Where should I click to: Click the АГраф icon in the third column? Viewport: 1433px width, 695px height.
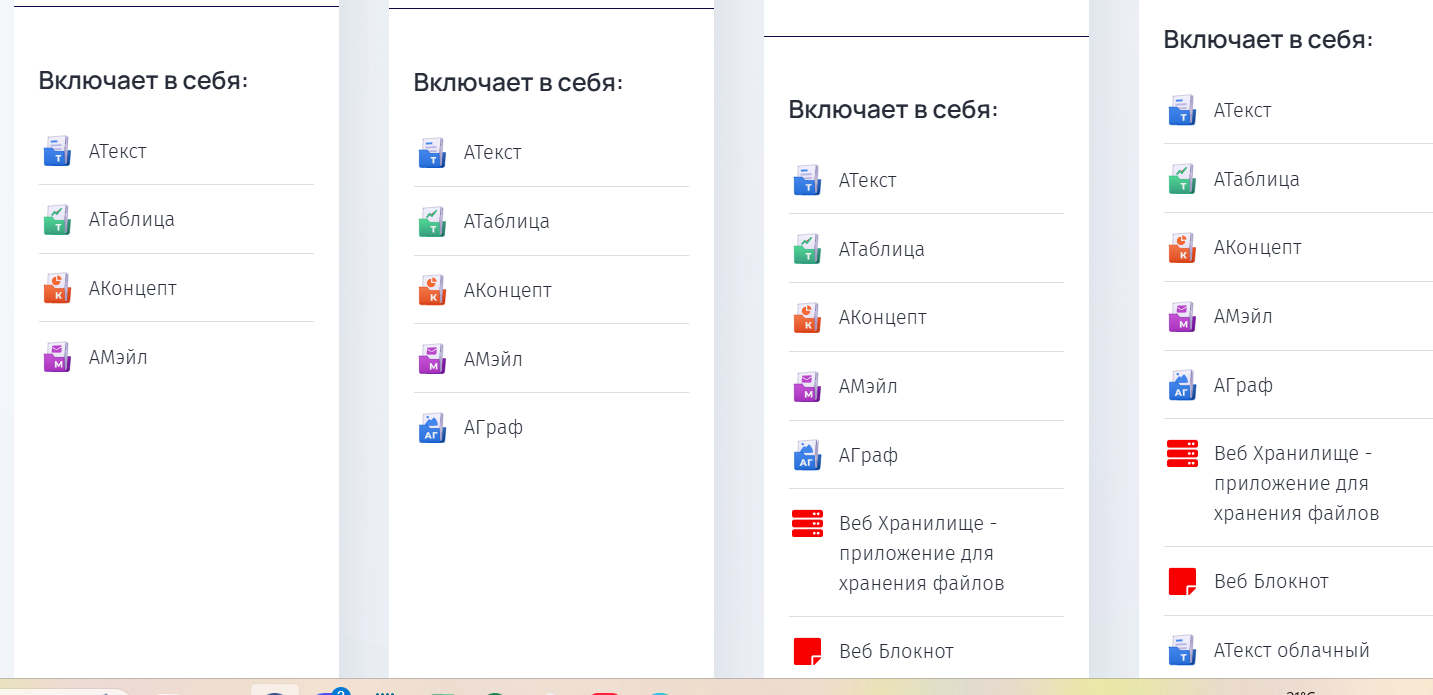coord(807,455)
